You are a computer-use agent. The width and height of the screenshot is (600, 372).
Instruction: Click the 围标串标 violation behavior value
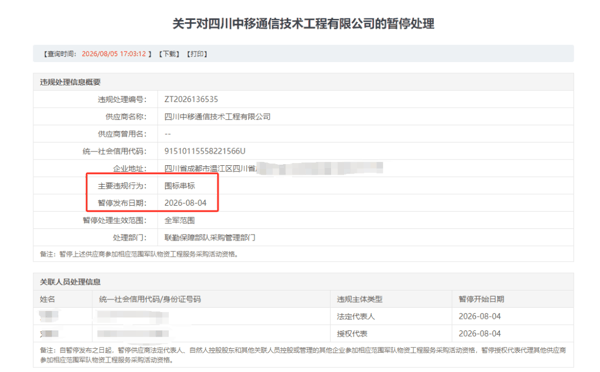[x=179, y=186]
